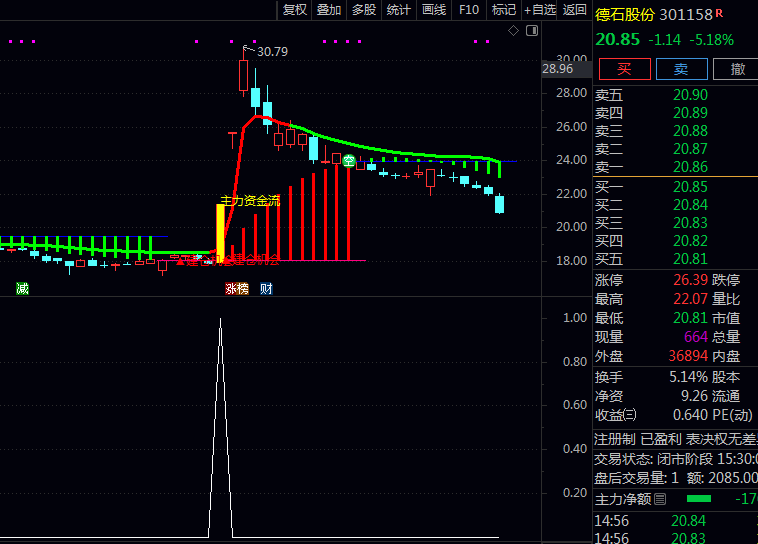Activate the 画线 drawing tool
Viewport: 758px width, 544px height.
(x=433, y=10)
